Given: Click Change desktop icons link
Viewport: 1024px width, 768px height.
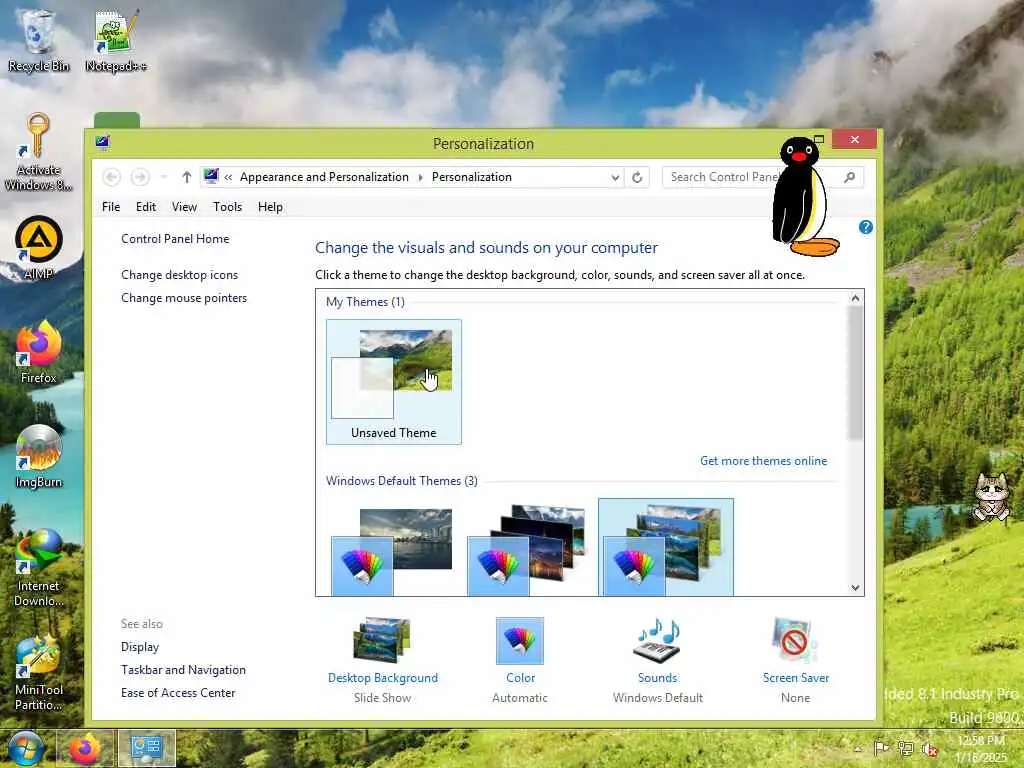Looking at the screenshot, I should (180, 275).
